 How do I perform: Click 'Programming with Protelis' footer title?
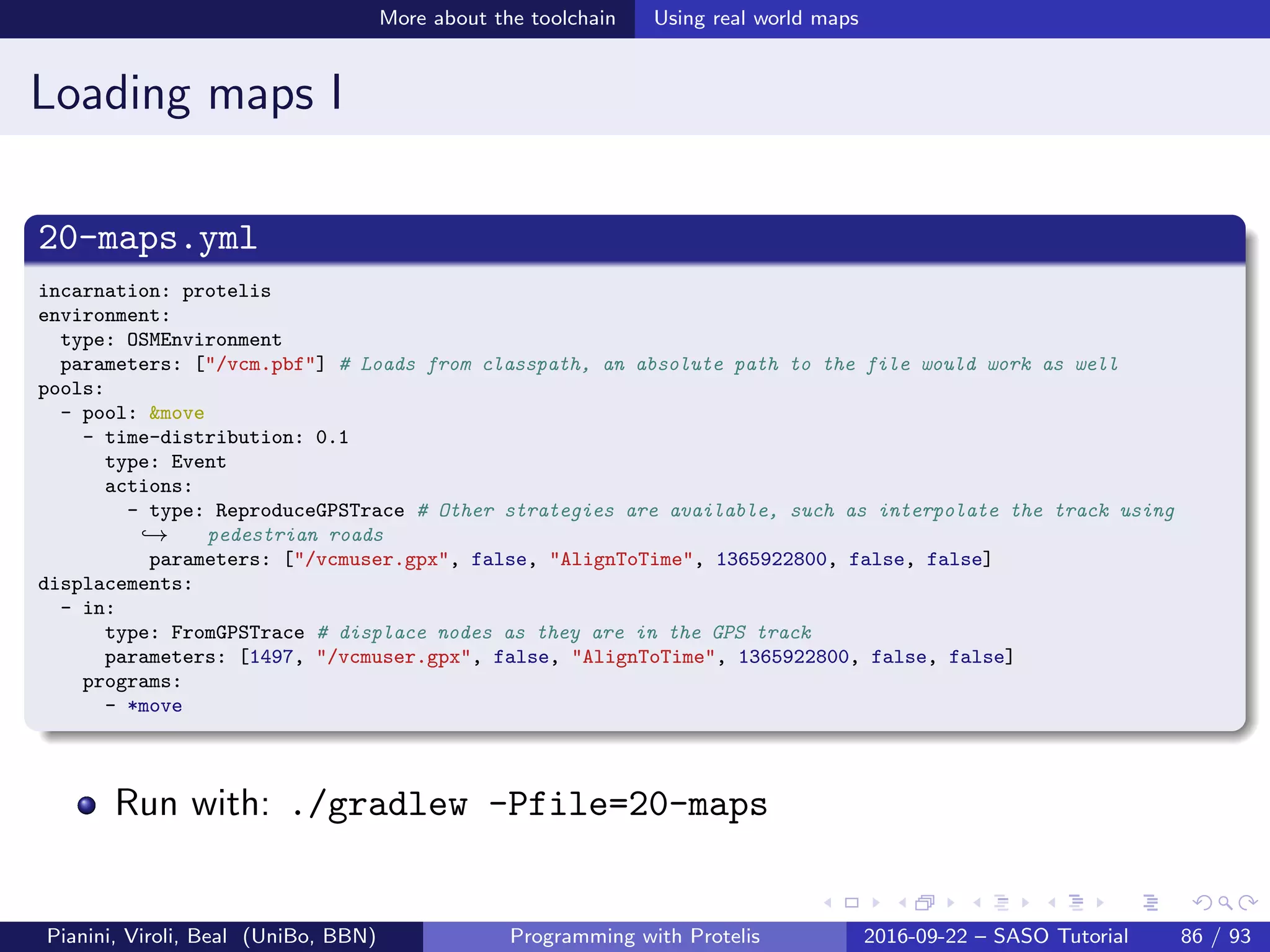[635, 936]
